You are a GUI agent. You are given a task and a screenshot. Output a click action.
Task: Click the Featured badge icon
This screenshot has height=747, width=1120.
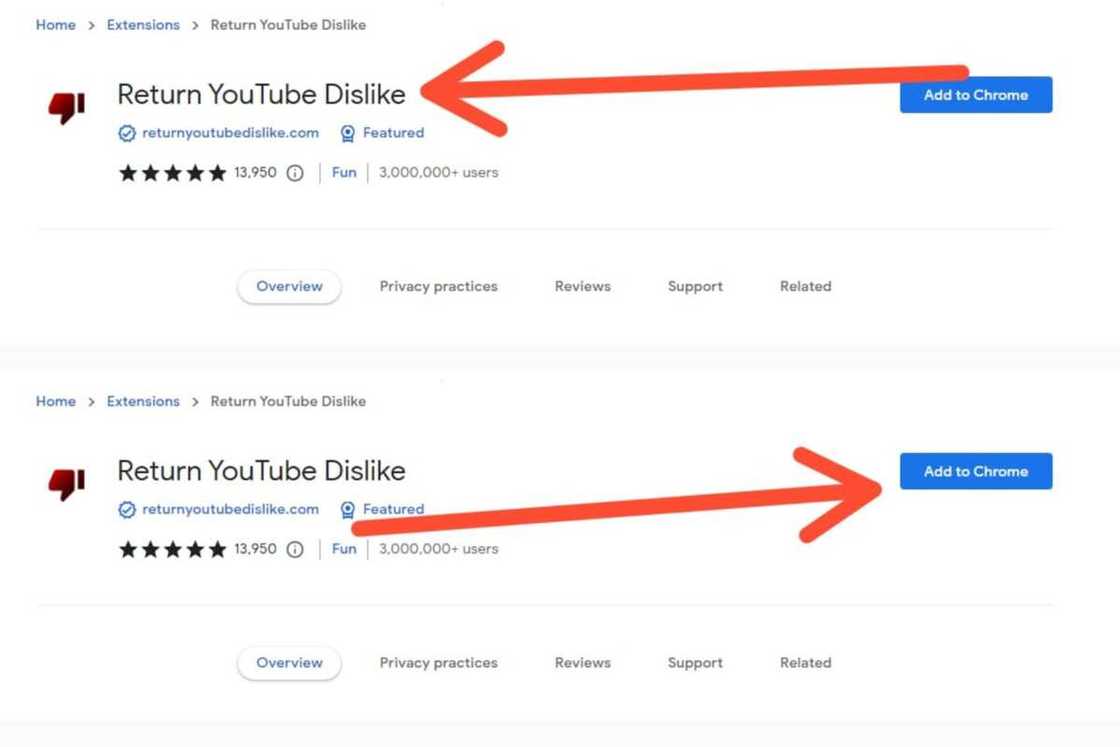347,132
